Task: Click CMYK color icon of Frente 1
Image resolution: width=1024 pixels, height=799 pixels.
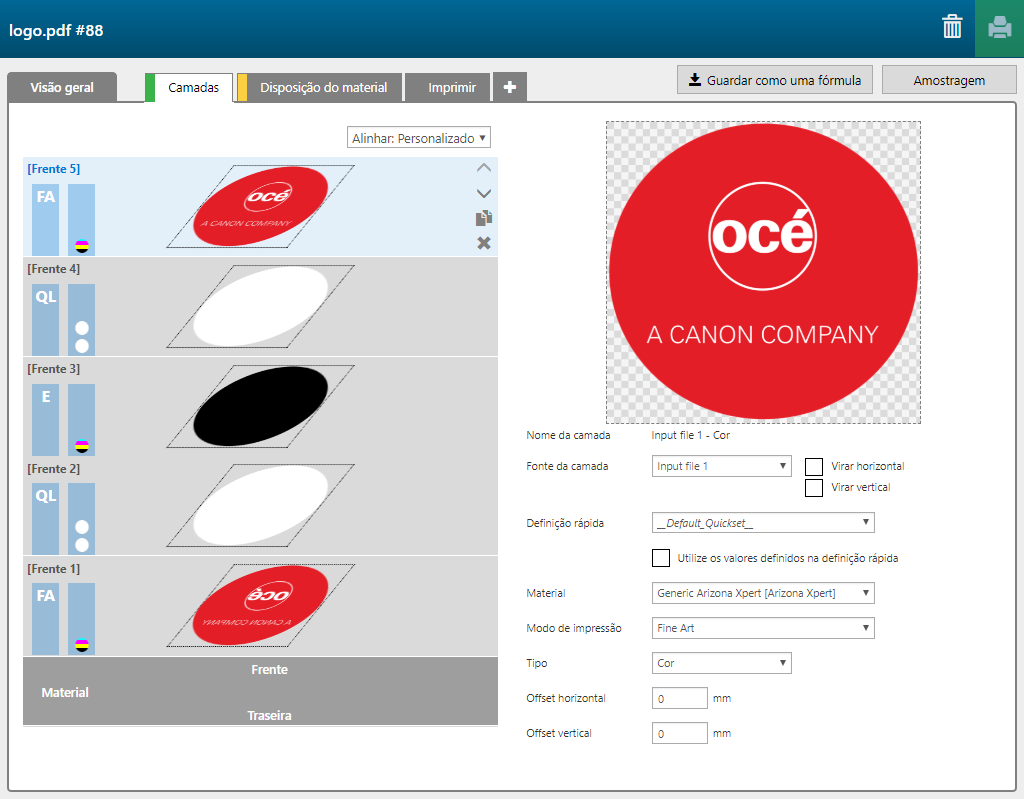Action: [82, 645]
